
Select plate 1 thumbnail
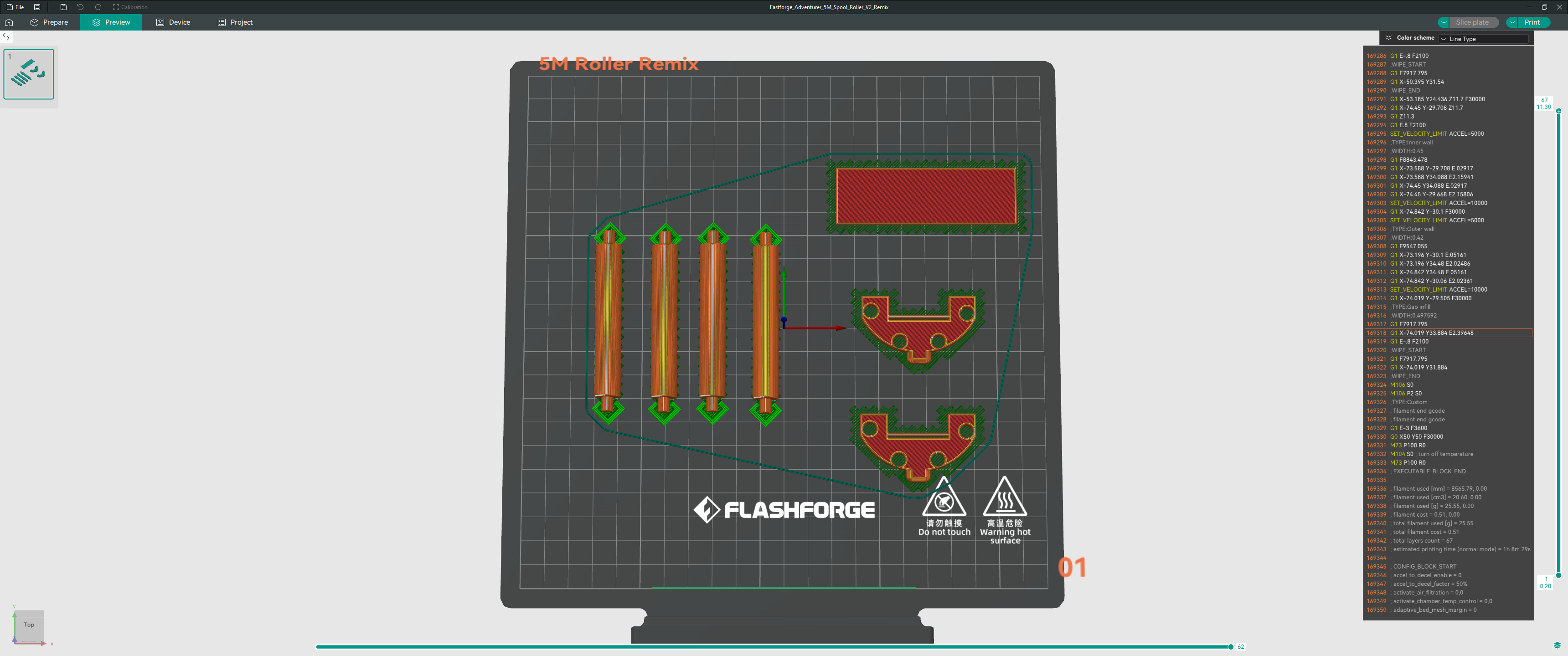pyautogui.click(x=29, y=74)
